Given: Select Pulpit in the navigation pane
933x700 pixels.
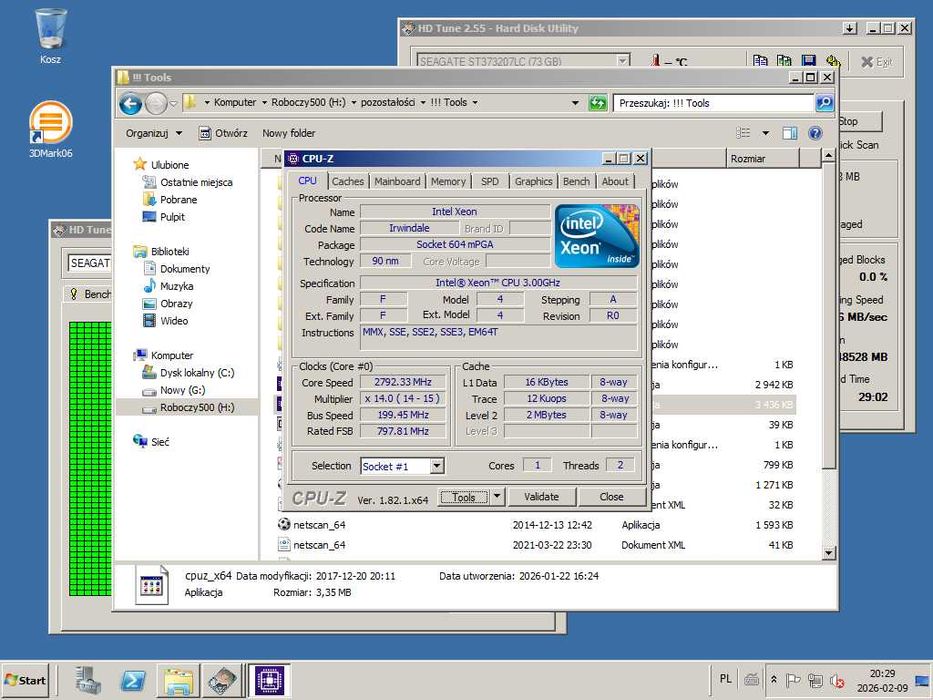Looking at the screenshot, I should 172,217.
